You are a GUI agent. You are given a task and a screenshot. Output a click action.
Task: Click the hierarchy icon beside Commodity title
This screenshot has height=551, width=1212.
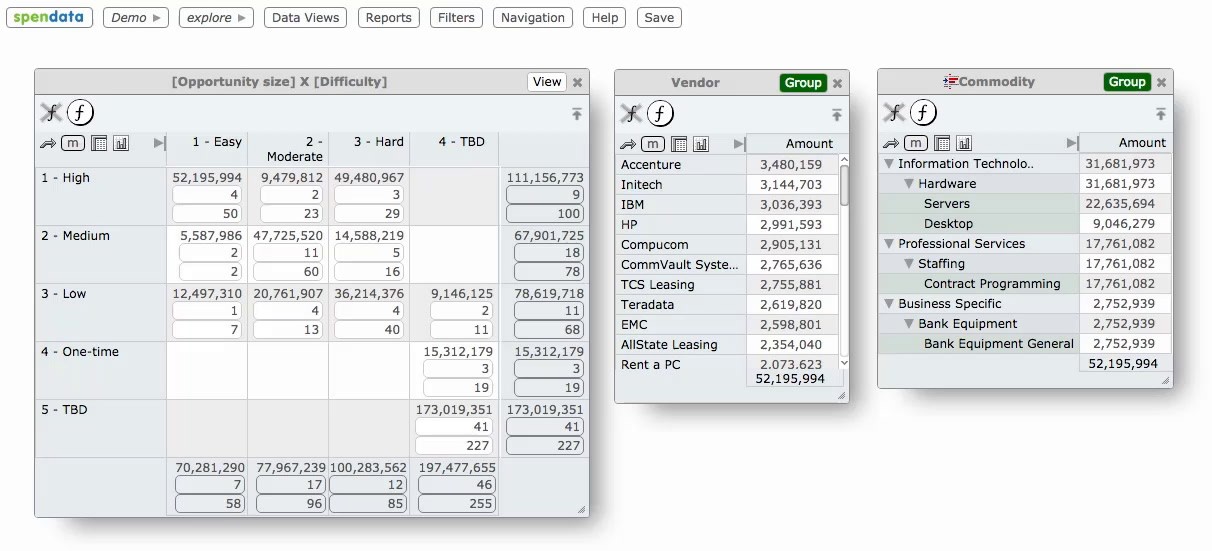950,82
